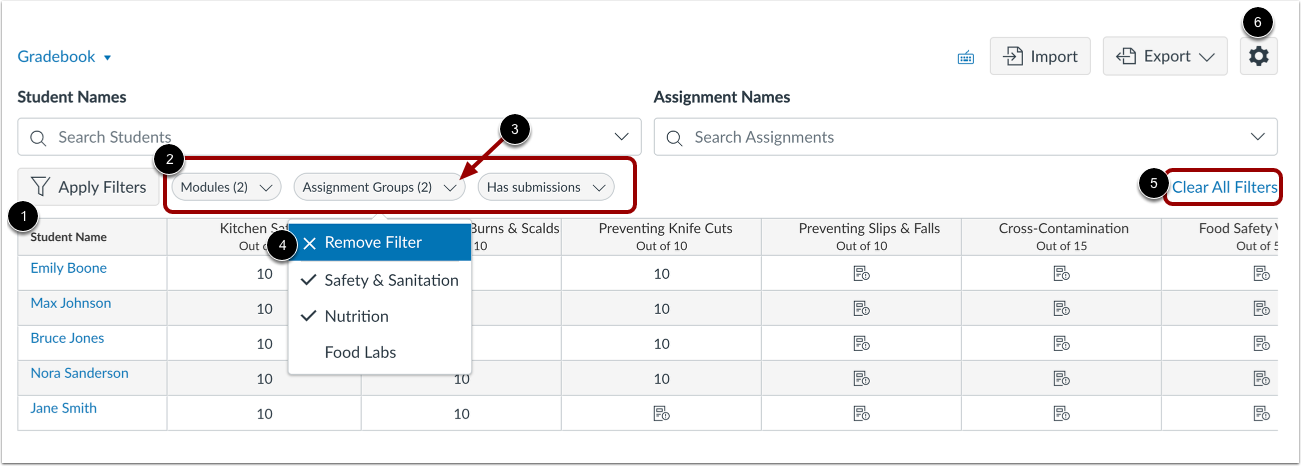The image size is (1301, 466).
Task: Open Emily Boone's Preventing Slips & Falls submission icon
Action: pyautogui.click(x=860, y=274)
